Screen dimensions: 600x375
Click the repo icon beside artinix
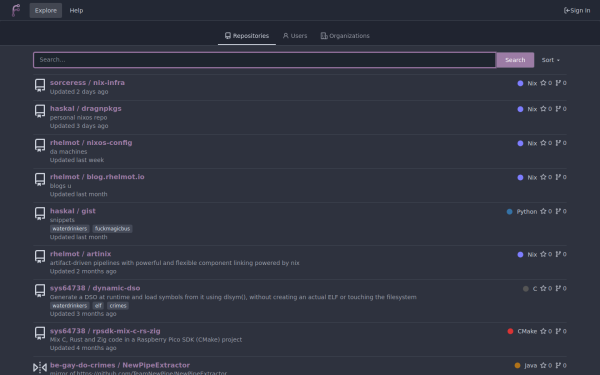click(x=40, y=256)
